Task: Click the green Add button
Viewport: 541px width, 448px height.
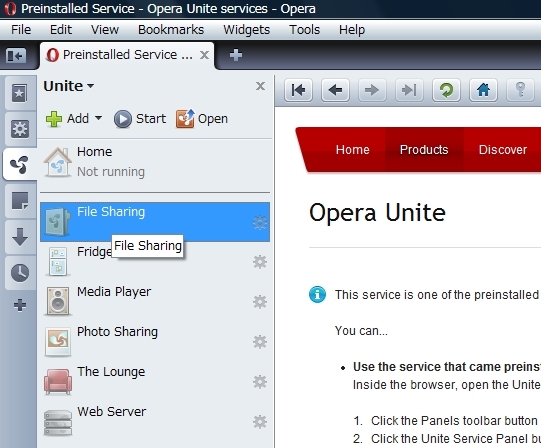Action: point(68,119)
